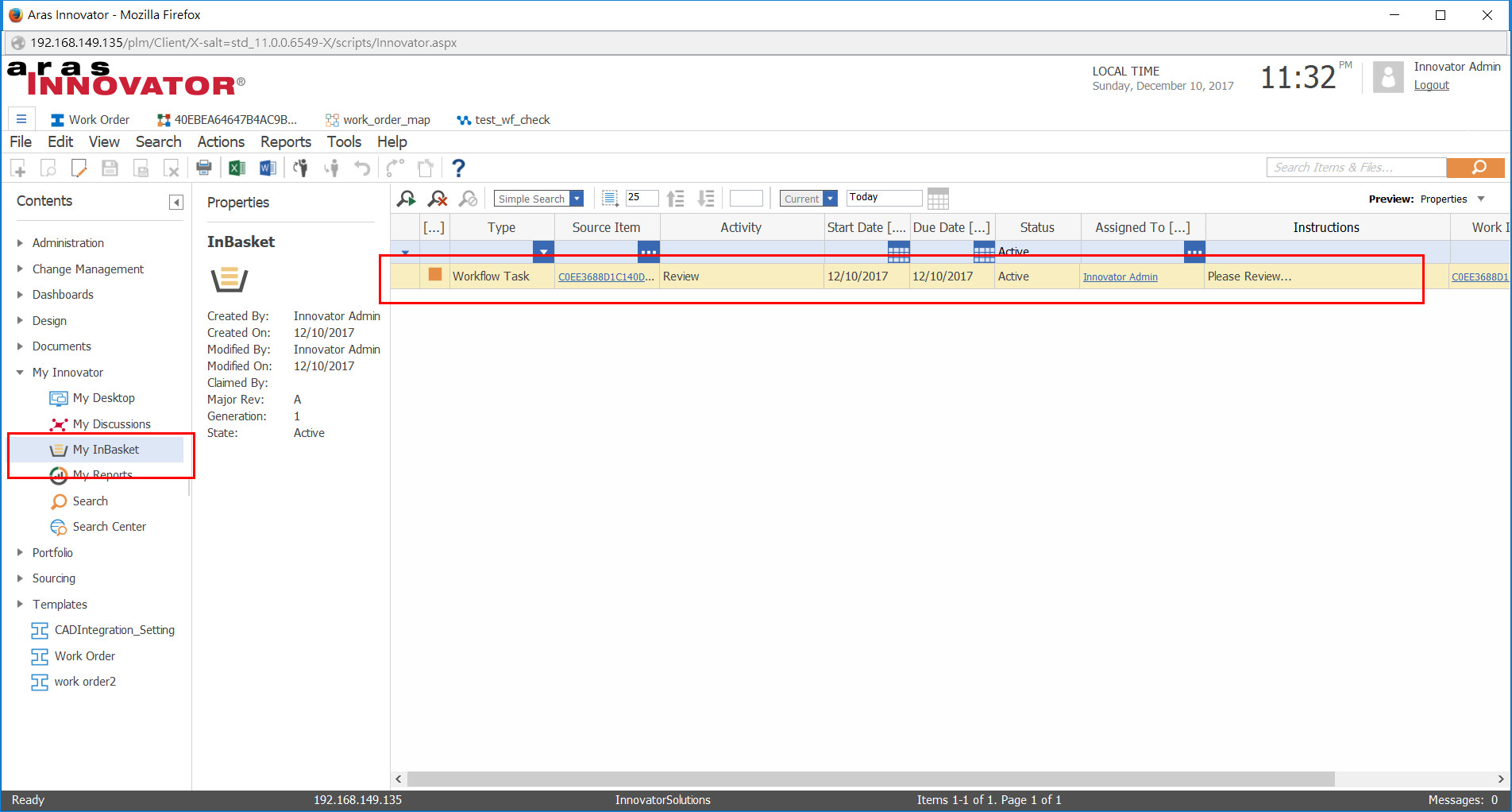Clear search criteria with the red X magnifier
Image resolution: width=1512 pixels, height=812 pixels.
coord(438,199)
